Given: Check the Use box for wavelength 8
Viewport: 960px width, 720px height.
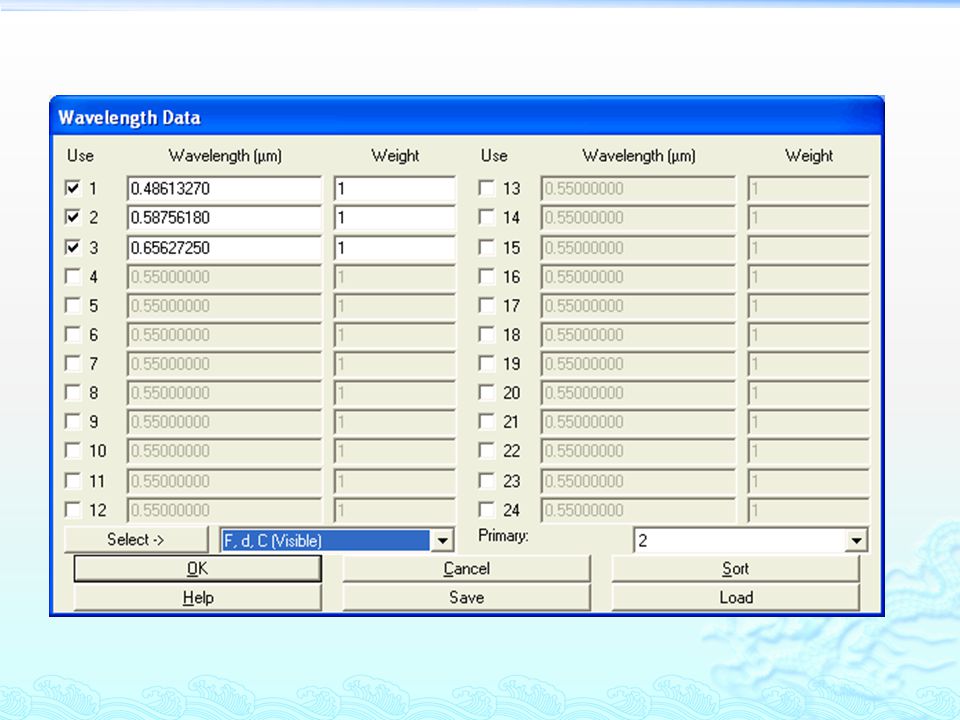Looking at the screenshot, I should click(72, 392).
